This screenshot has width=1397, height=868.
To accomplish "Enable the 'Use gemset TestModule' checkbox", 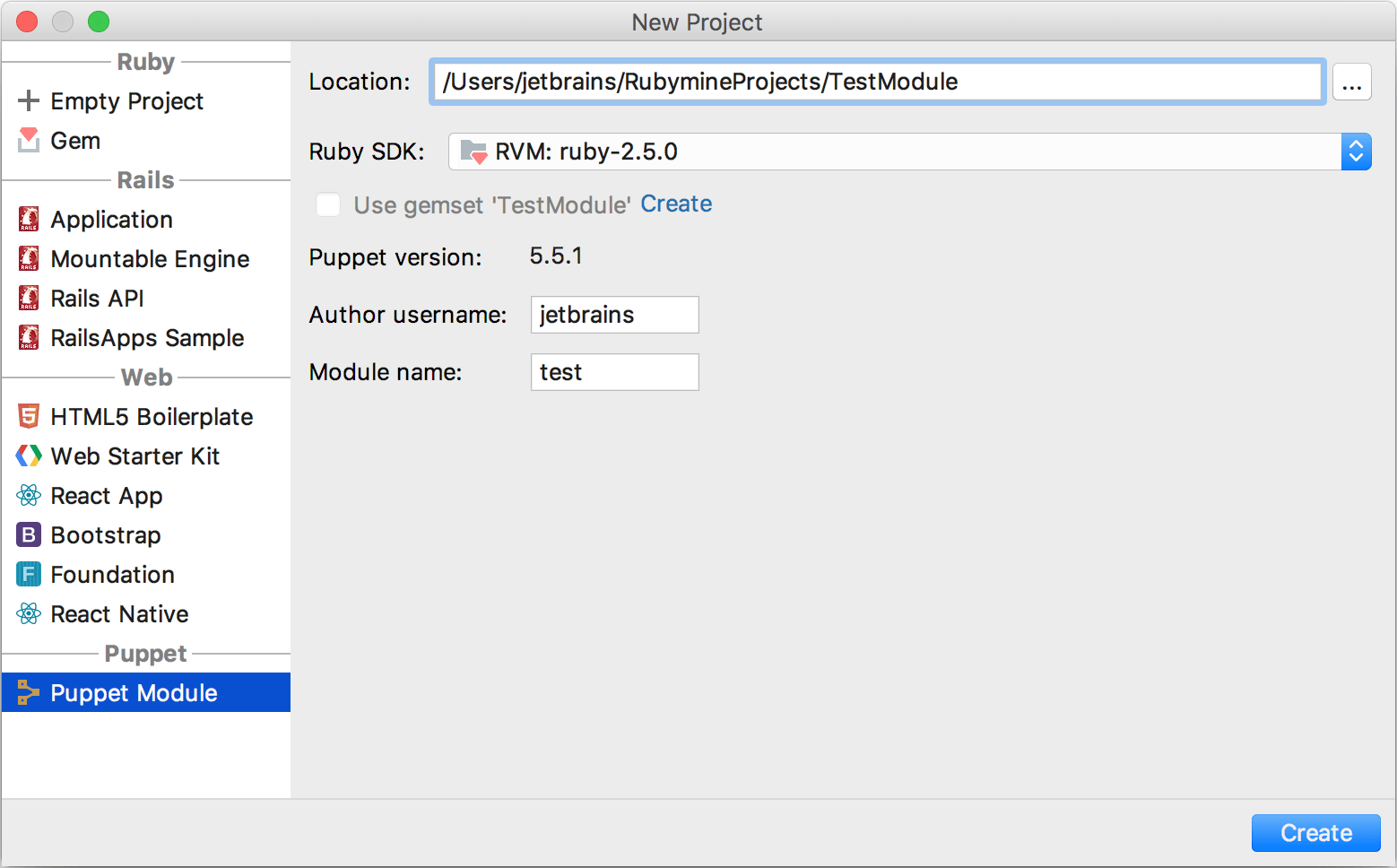I will 328,204.
